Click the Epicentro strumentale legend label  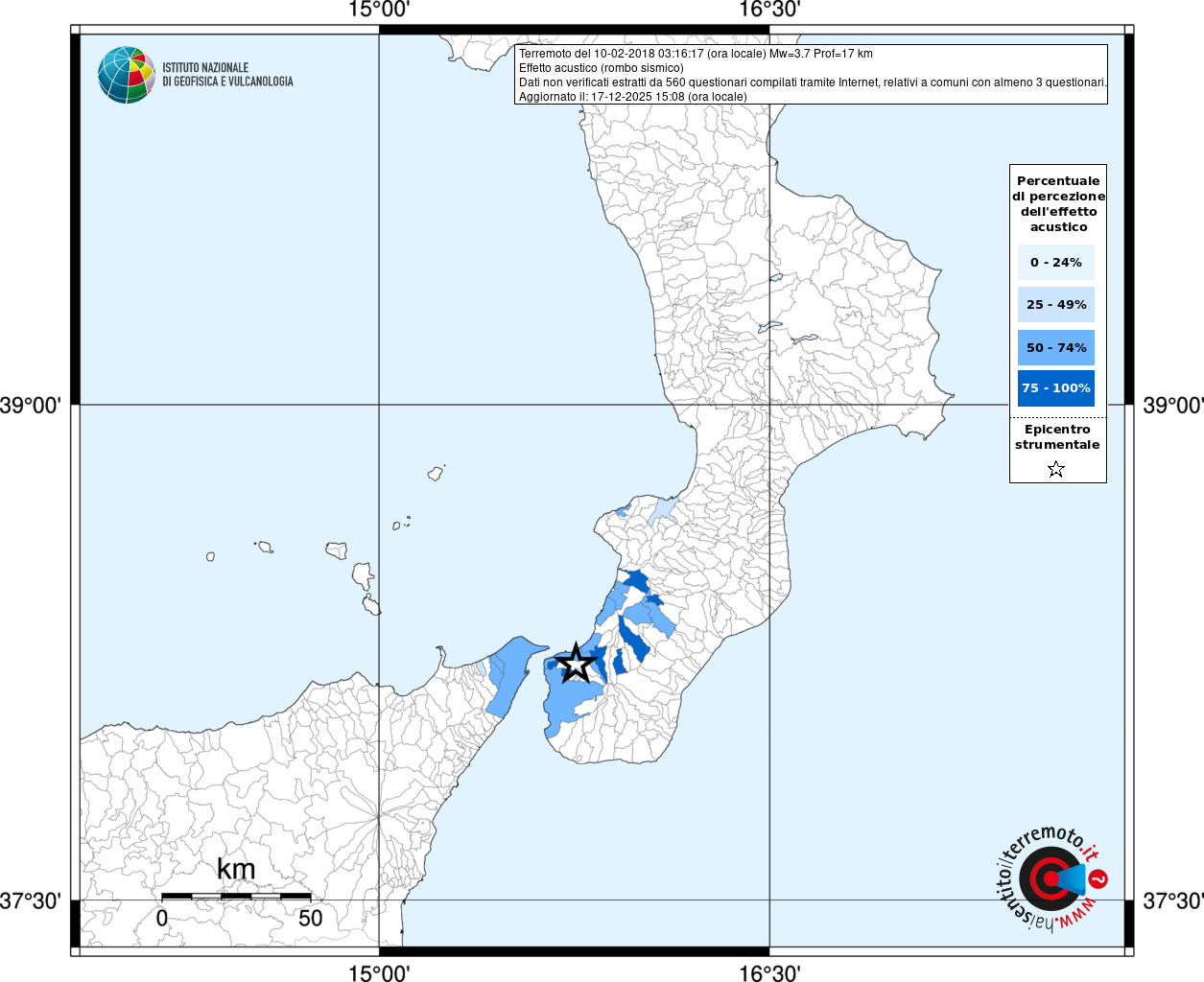(1057, 437)
